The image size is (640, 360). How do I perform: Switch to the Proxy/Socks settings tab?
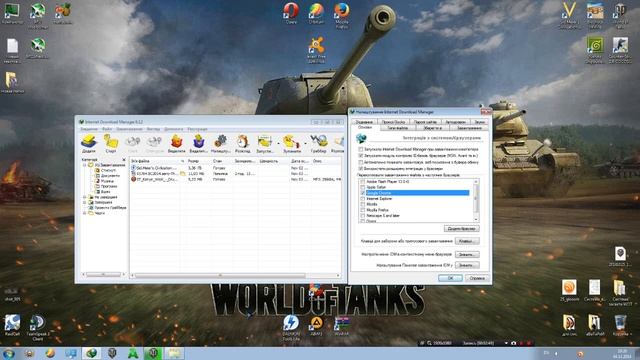coord(393,122)
